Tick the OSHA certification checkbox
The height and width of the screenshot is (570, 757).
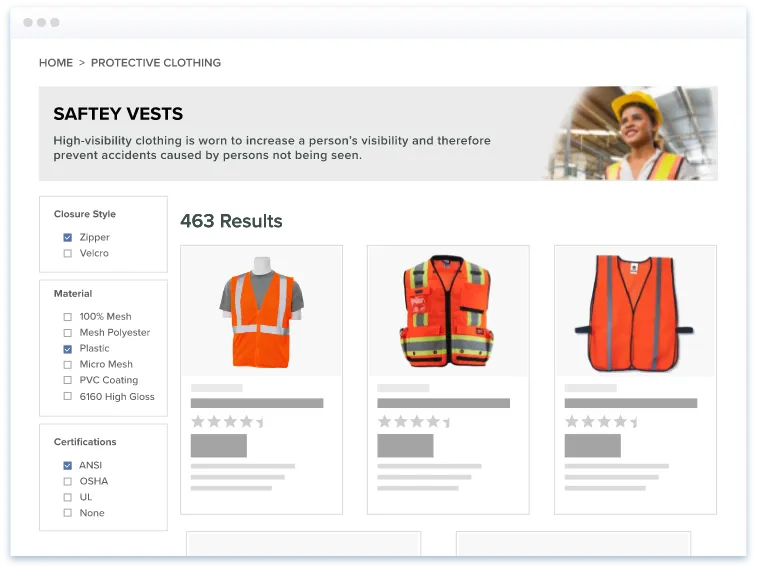coord(68,481)
